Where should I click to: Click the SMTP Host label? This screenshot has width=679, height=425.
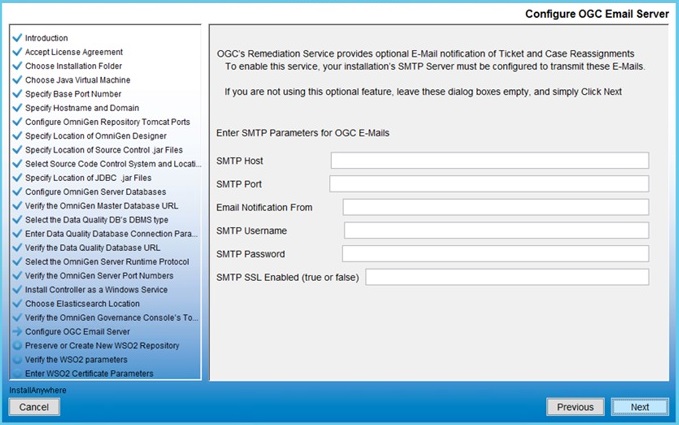239,161
